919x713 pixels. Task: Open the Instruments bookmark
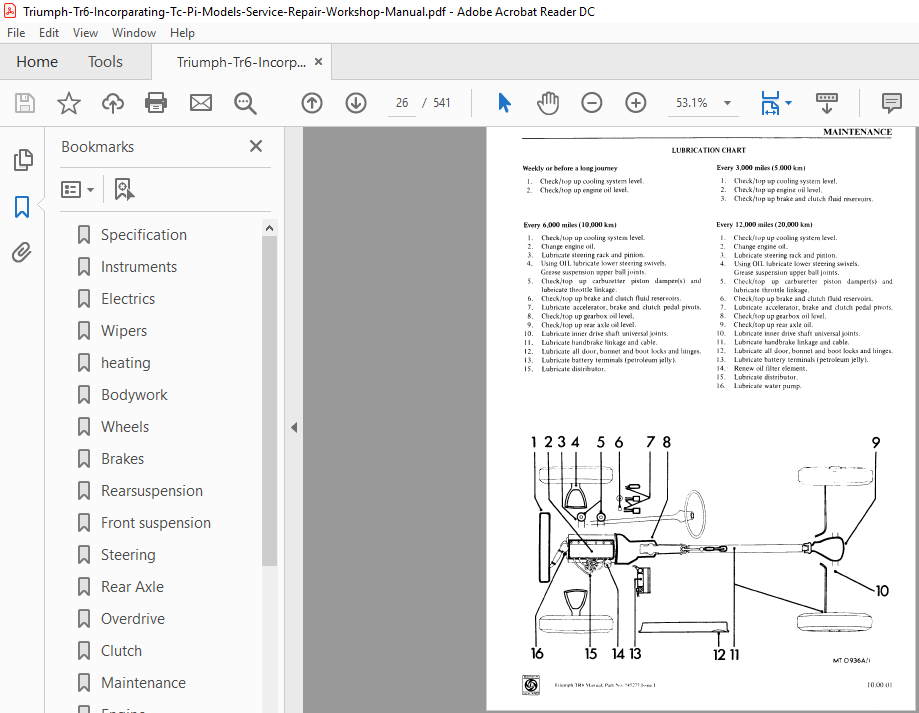pos(139,267)
